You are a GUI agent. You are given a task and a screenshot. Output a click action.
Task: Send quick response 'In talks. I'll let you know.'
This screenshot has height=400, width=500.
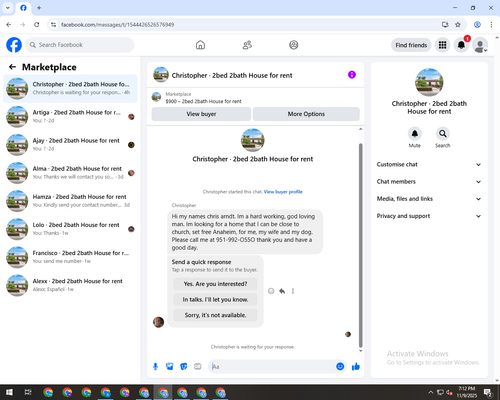point(215,300)
